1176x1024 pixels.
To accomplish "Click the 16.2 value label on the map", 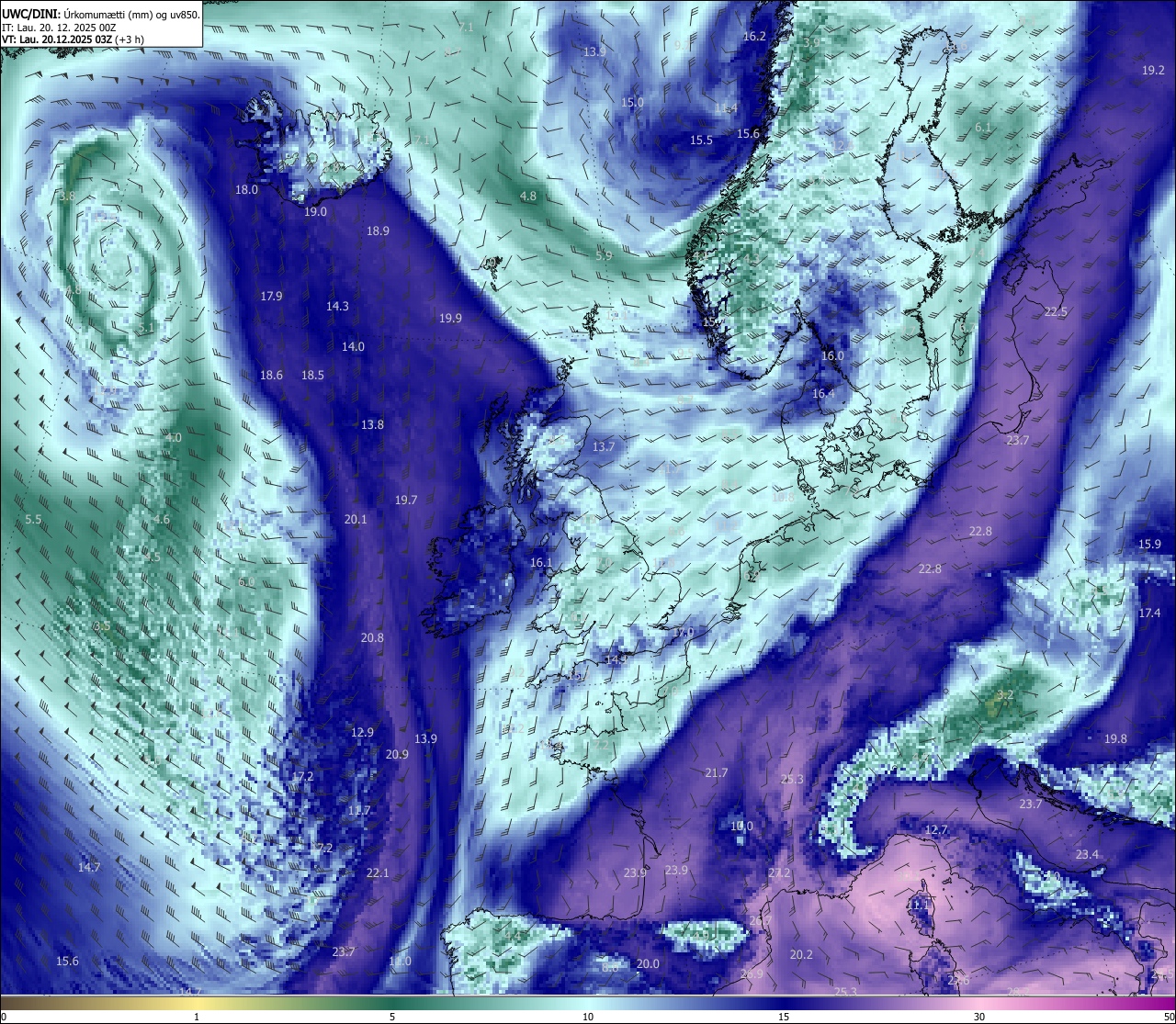I will coord(754,37).
